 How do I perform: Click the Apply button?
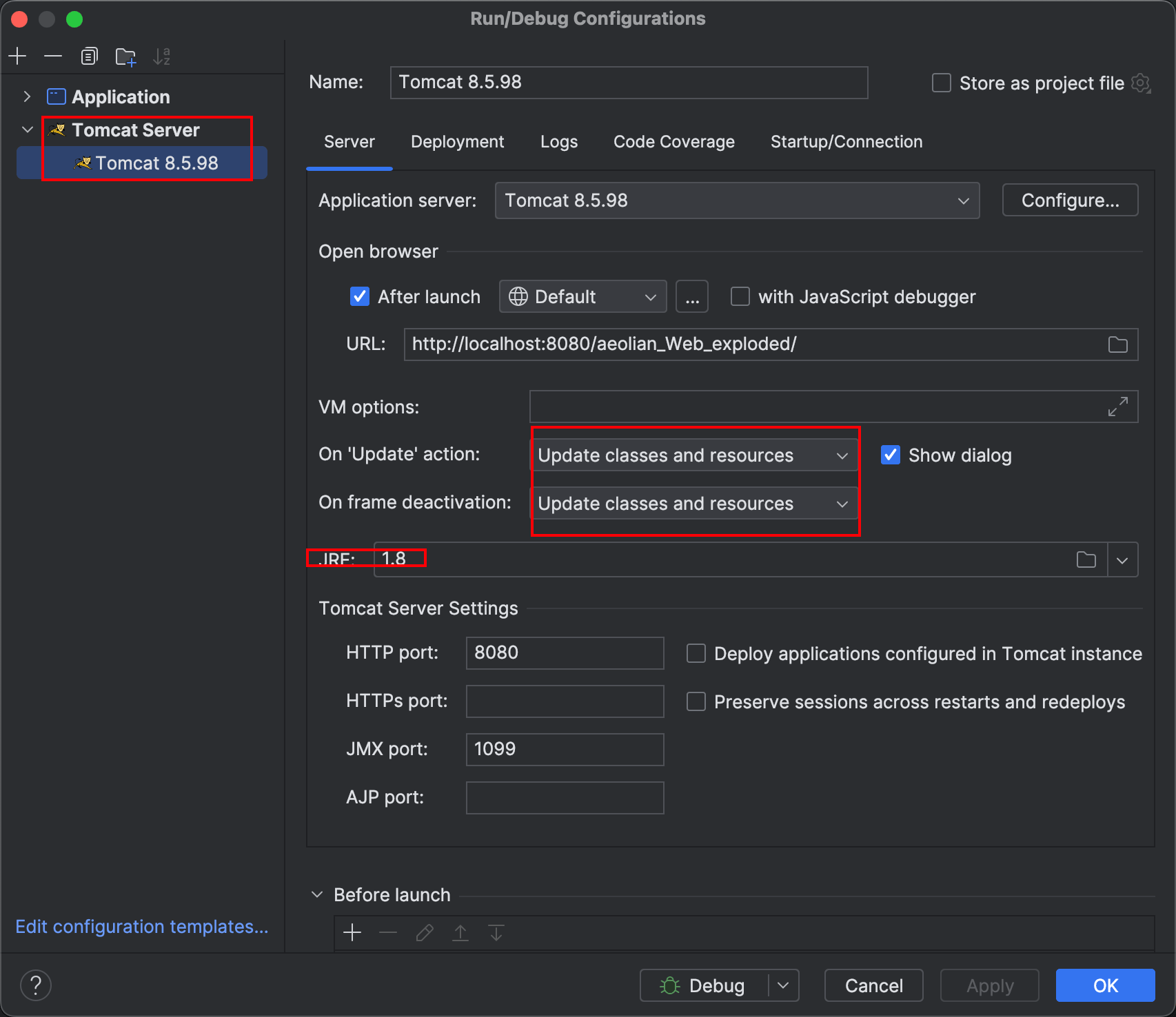click(990, 985)
